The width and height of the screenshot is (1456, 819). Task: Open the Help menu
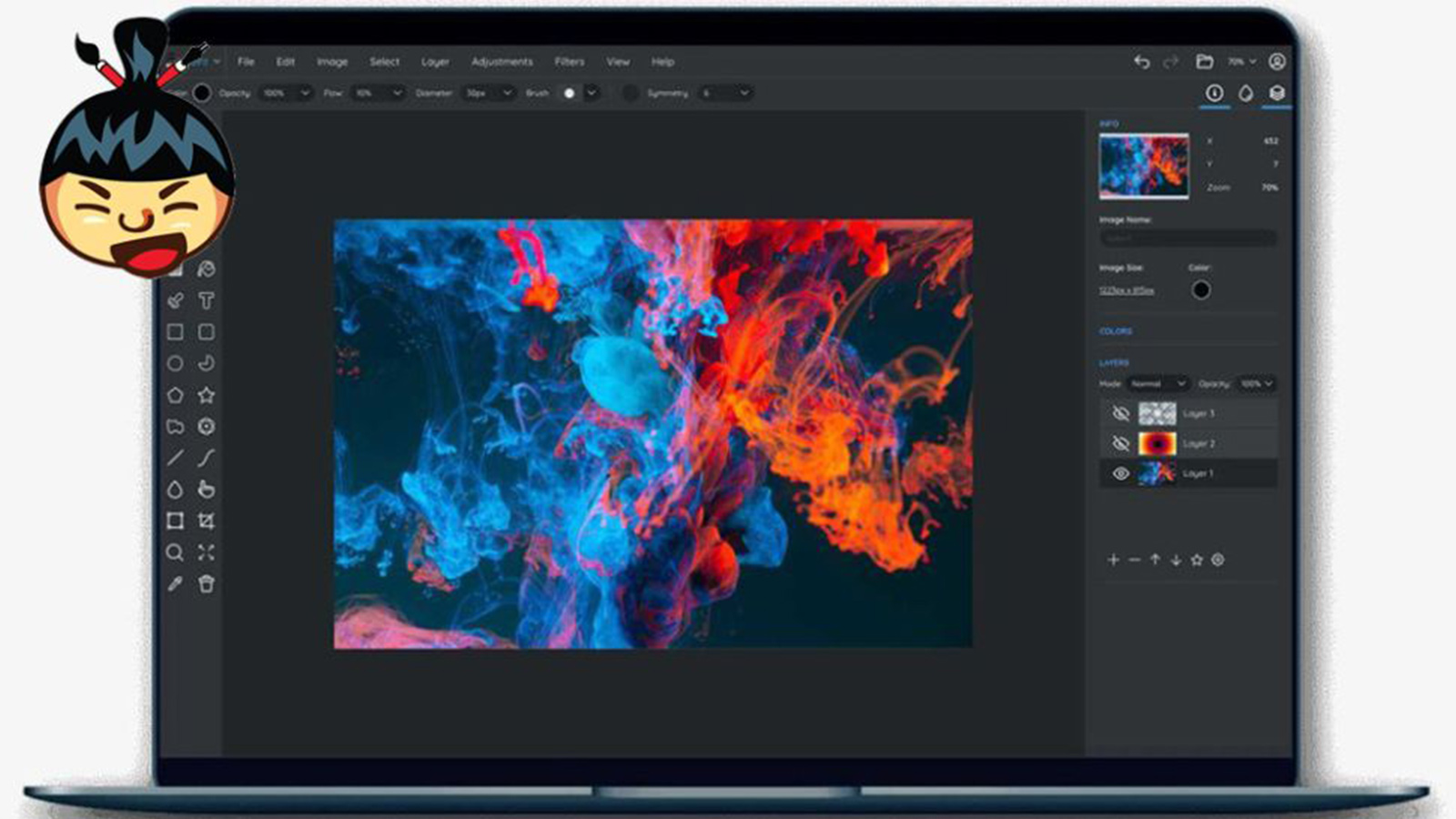[662, 62]
